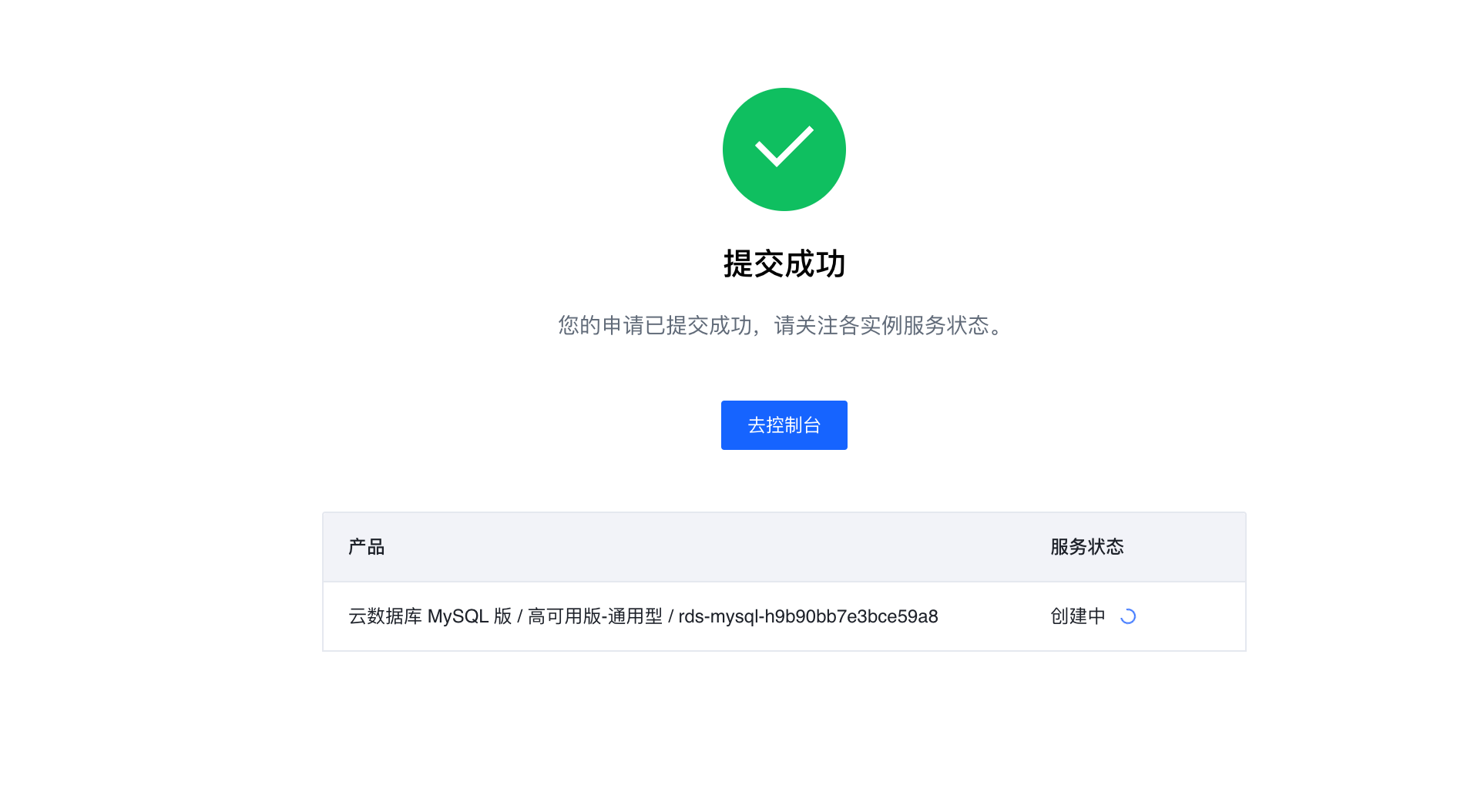Click the 提交 characters in the main heading

754,264
